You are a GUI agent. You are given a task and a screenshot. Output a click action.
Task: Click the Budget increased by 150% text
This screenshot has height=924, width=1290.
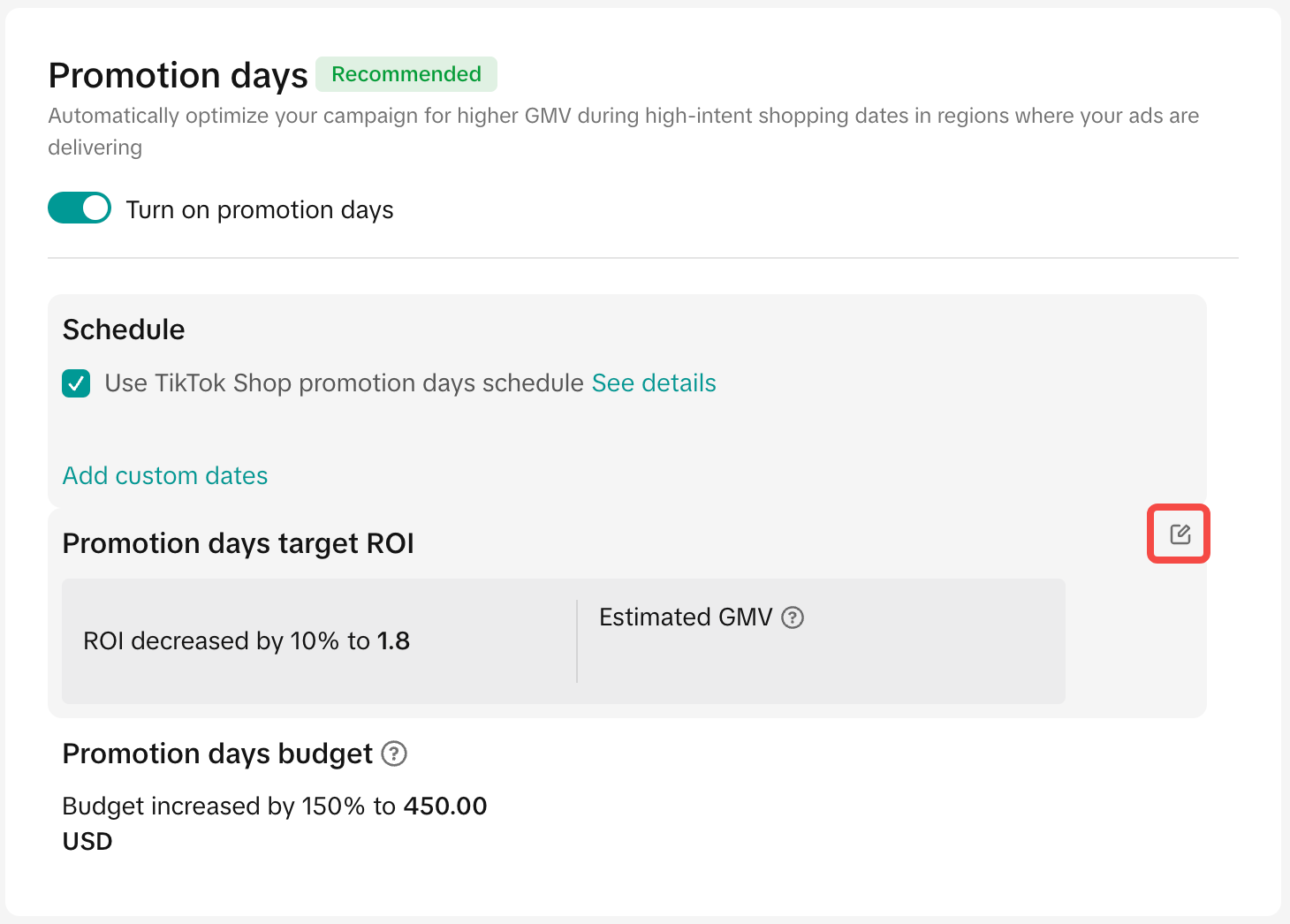(x=230, y=807)
